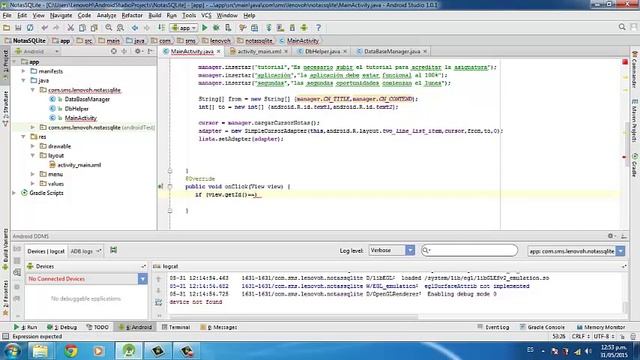Click the logcat search input field
The height and width of the screenshot is (360, 640).
(469, 250)
